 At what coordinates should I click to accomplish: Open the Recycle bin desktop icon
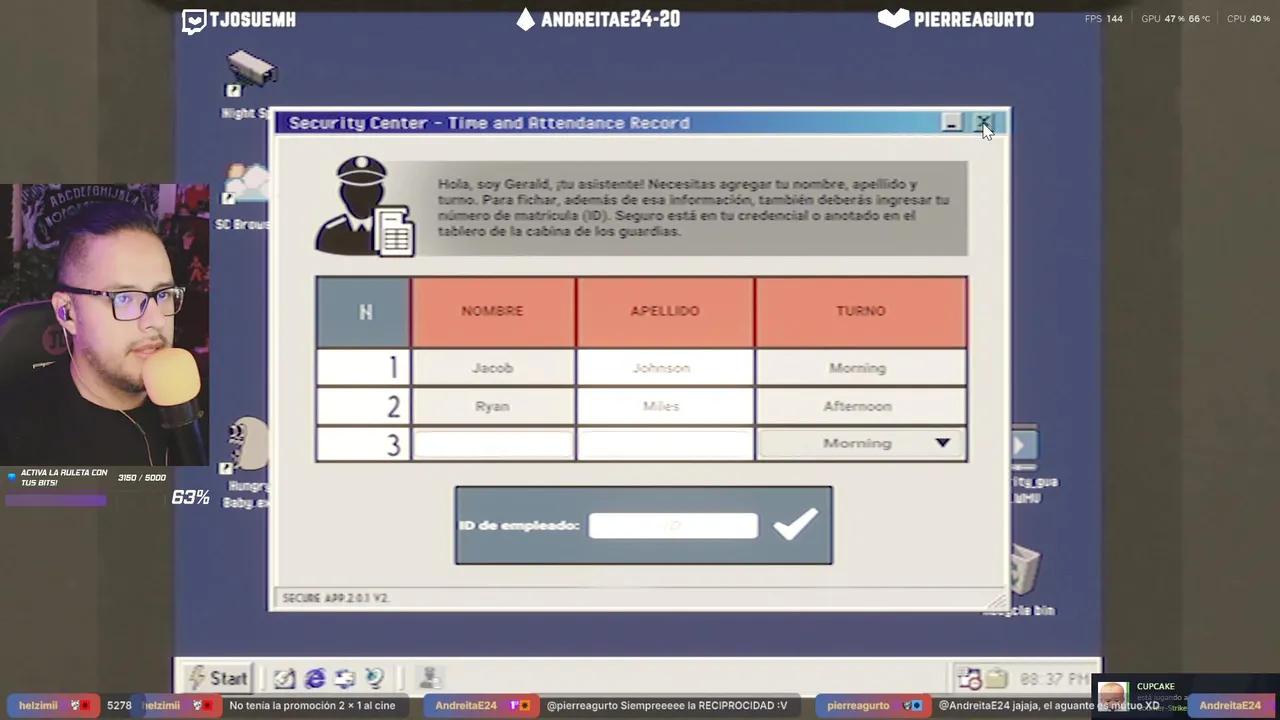point(1022,580)
